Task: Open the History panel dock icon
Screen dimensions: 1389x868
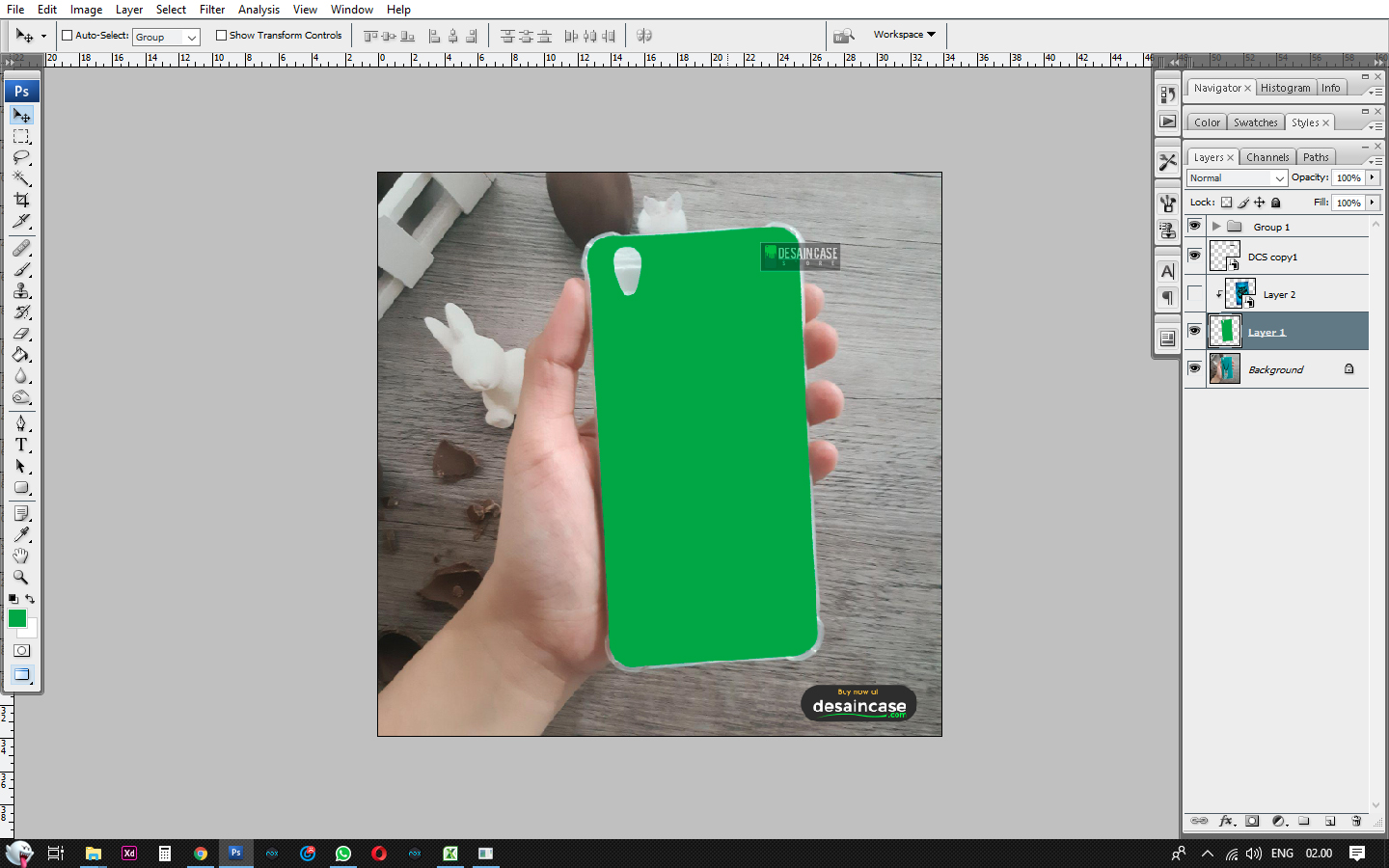Action: click(x=1167, y=95)
